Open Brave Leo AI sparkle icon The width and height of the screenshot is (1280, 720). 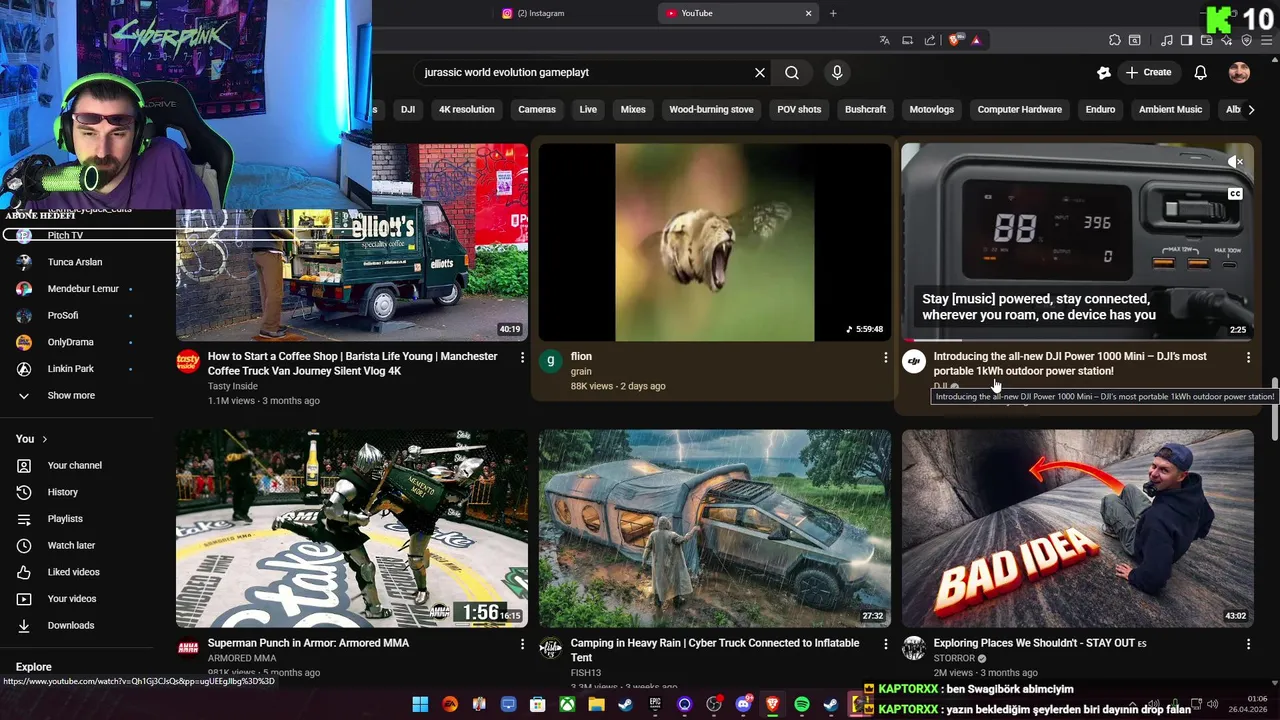click(x=1226, y=40)
